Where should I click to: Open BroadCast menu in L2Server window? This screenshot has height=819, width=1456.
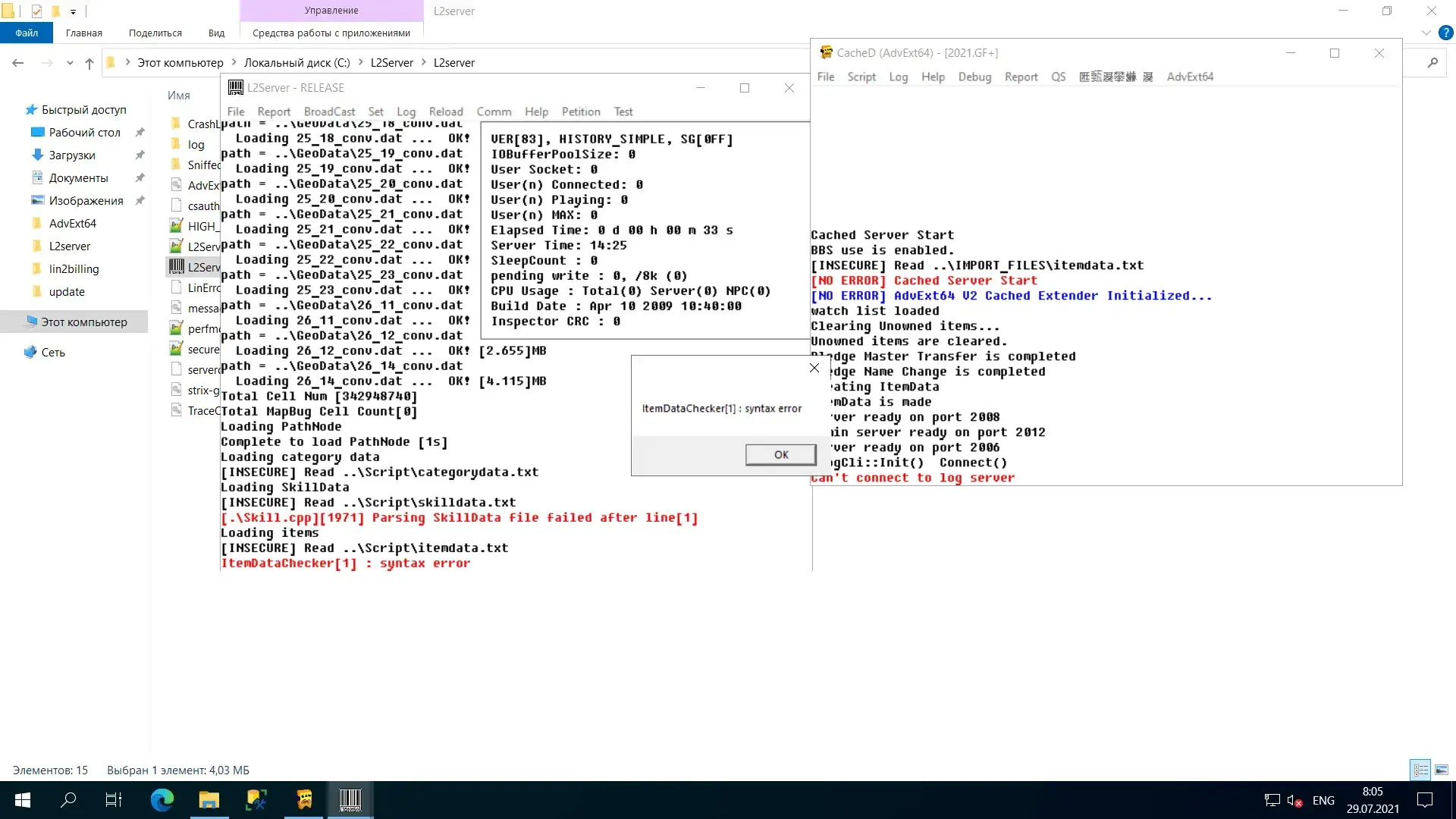[x=329, y=111]
